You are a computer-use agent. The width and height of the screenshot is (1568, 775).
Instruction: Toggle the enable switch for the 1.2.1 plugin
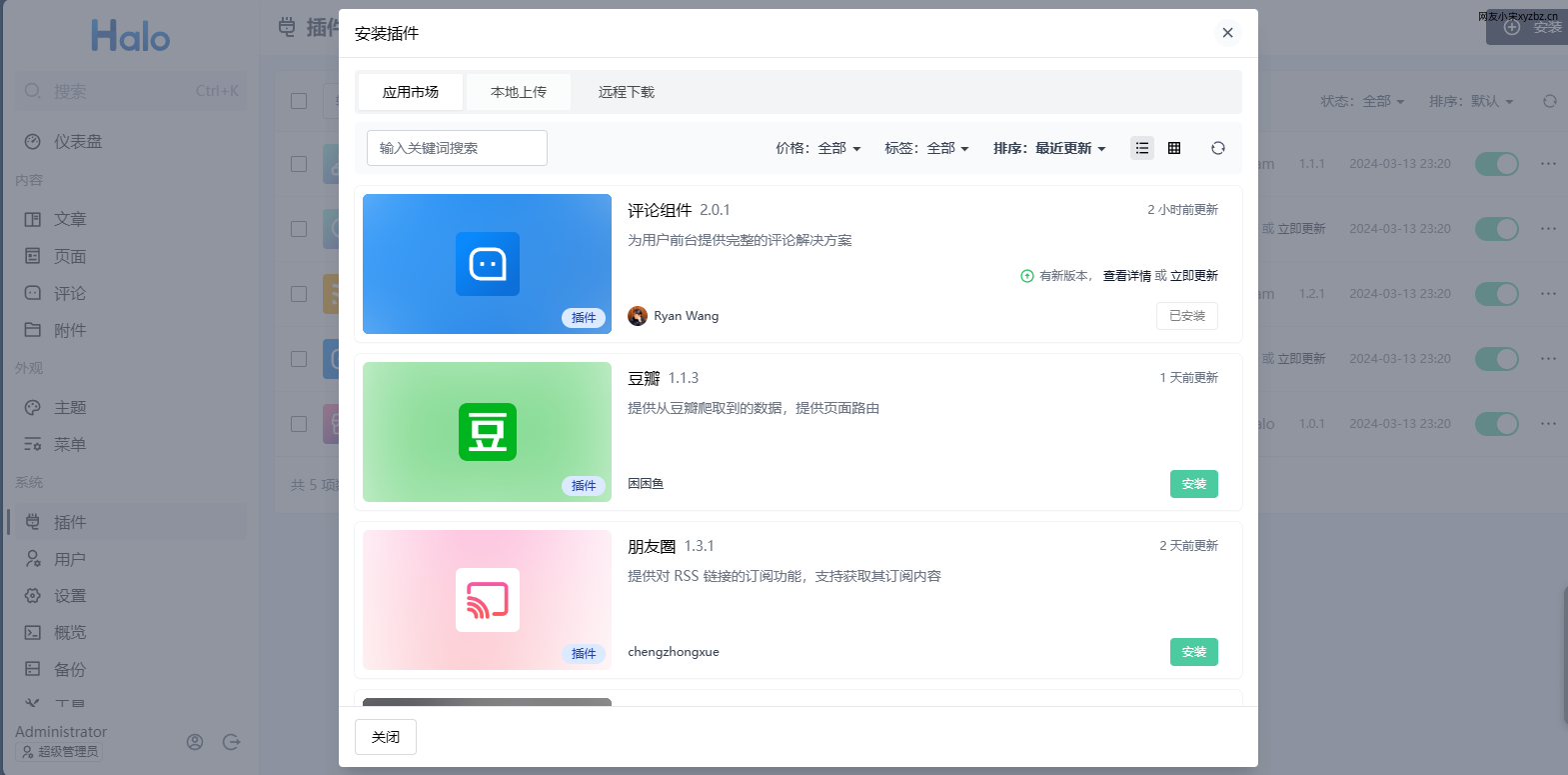(x=1497, y=294)
